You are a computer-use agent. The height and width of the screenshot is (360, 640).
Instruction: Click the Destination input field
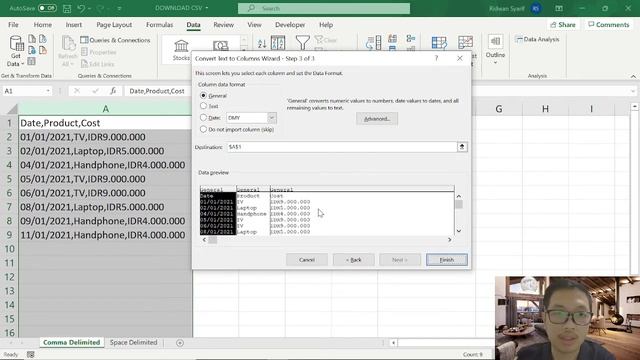pyautogui.click(x=342, y=147)
